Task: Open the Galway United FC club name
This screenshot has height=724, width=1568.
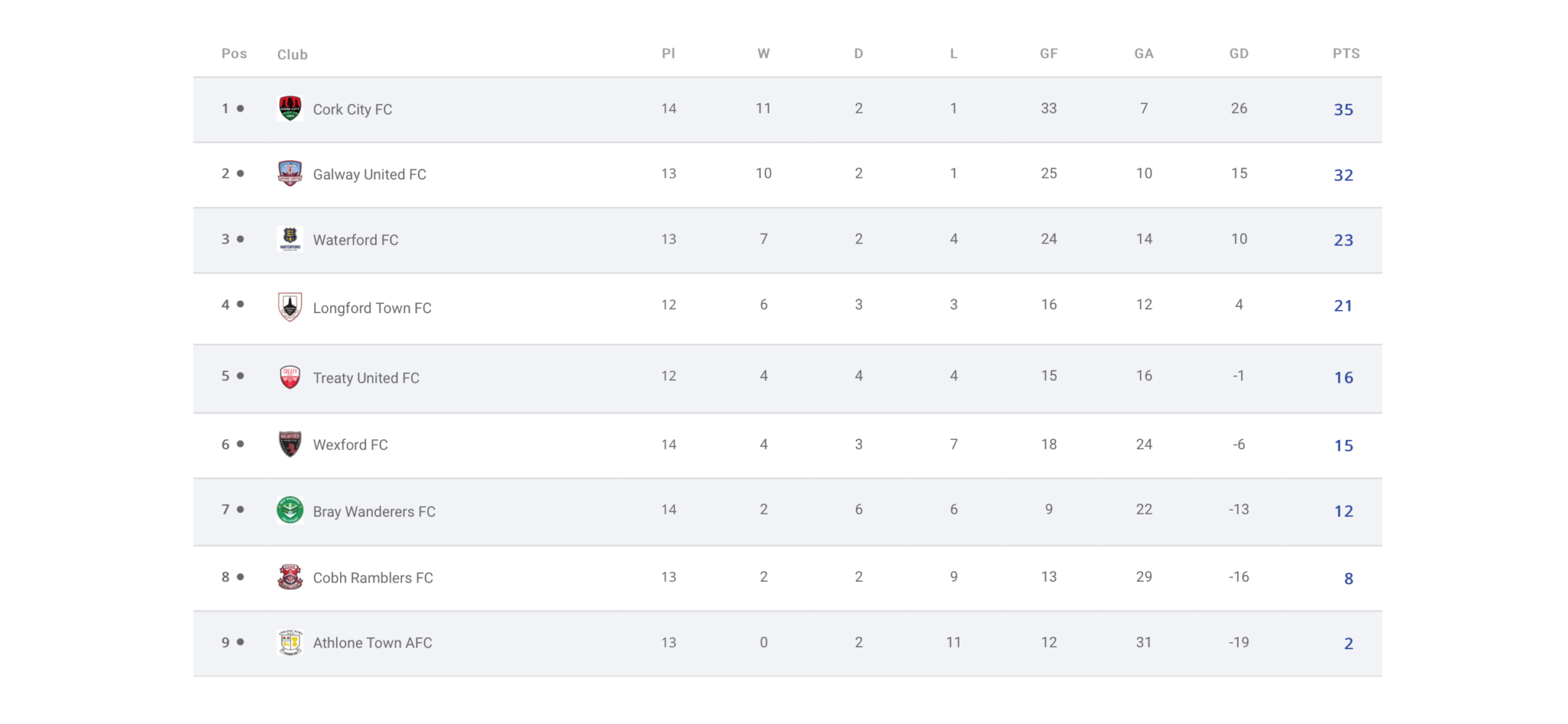Action: [x=369, y=174]
